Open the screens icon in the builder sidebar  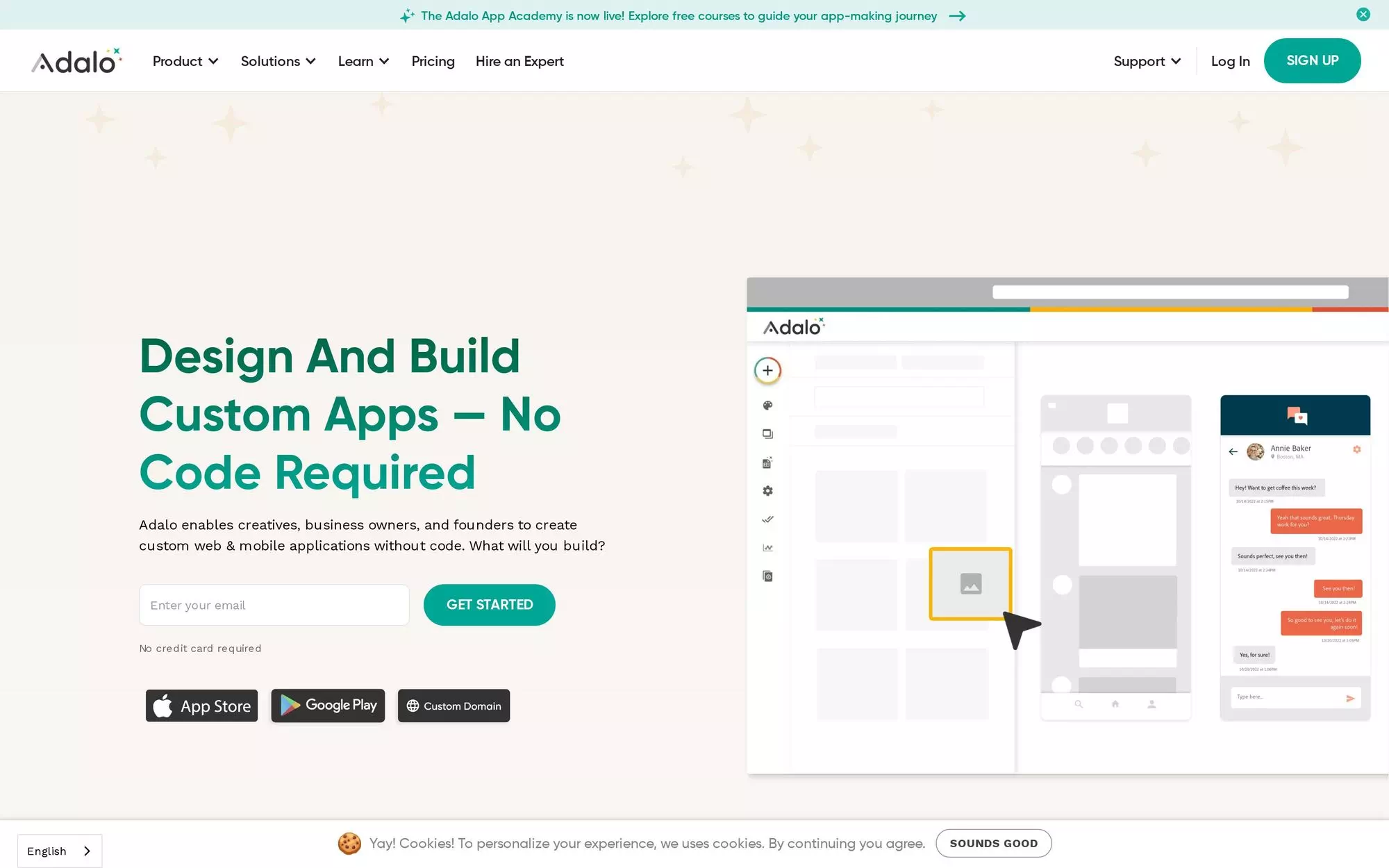tap(767, 433)
